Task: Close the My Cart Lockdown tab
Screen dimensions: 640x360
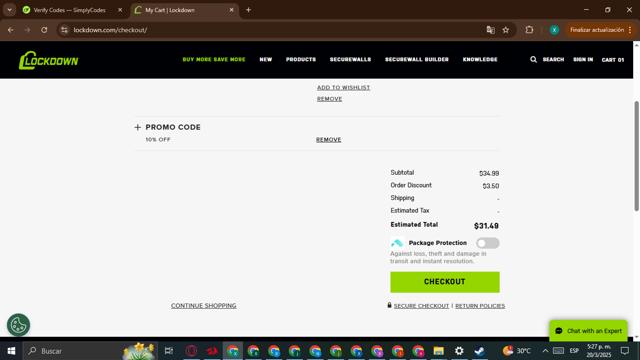Action: pyautogui.click(x=231, y=10)
